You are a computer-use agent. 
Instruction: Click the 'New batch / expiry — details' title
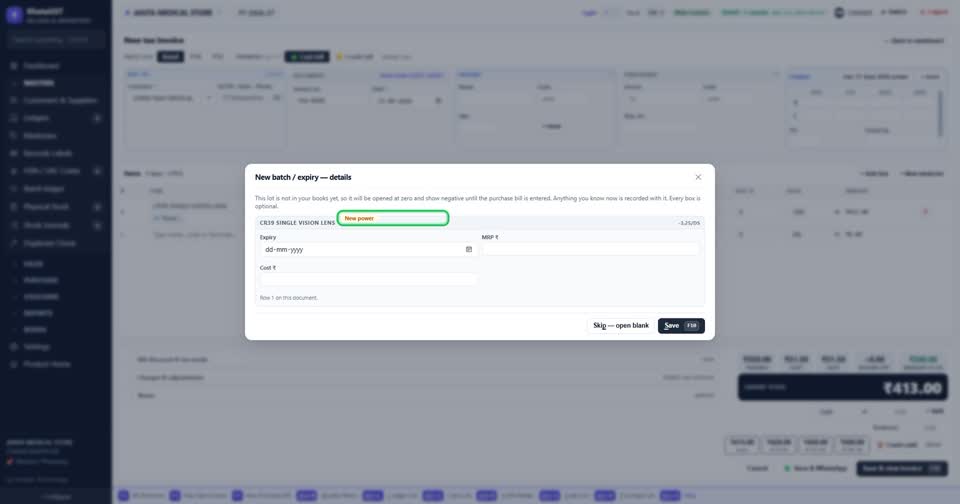(303, 177)
